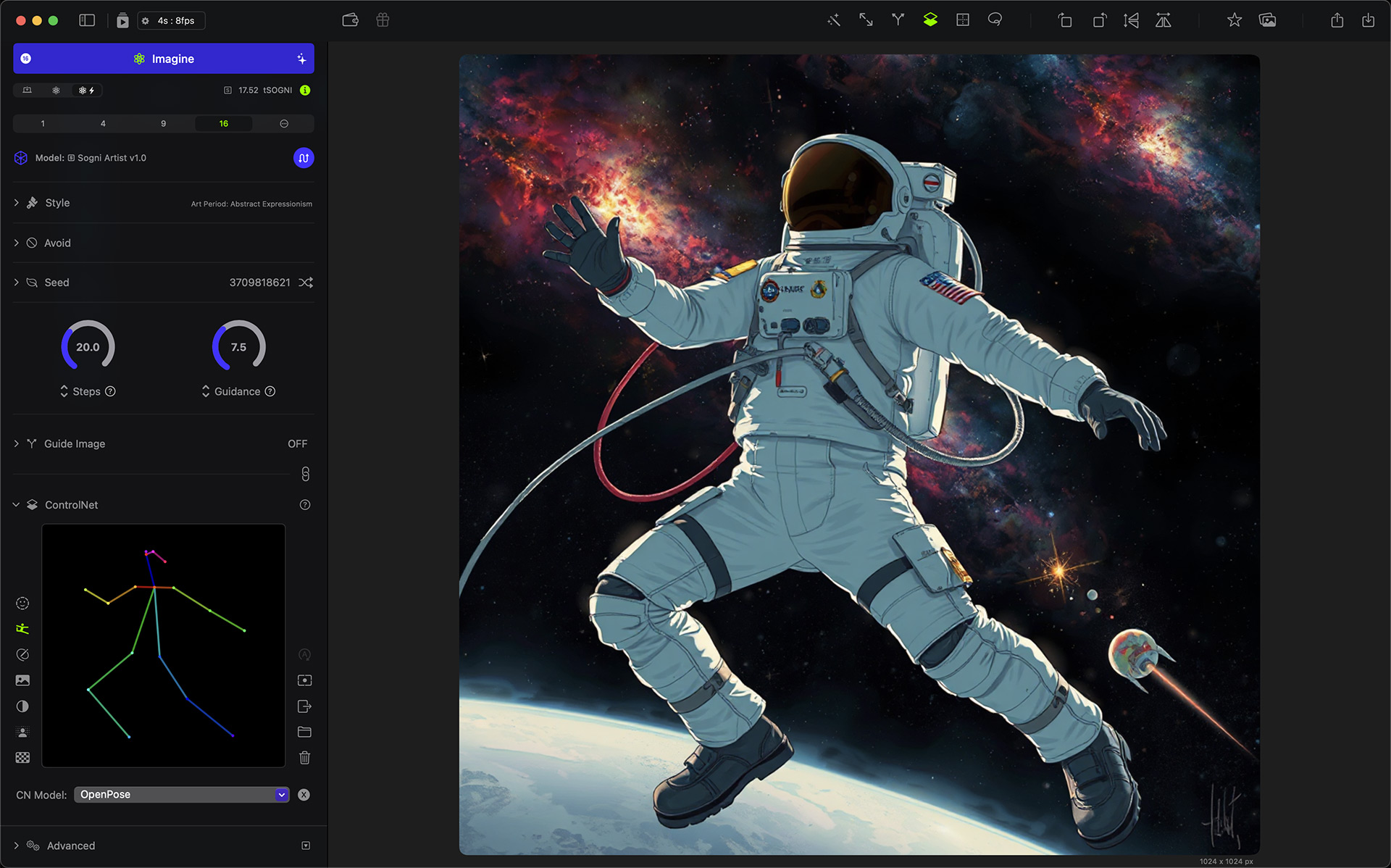The width and height of the screenshot is (1391, 868).
Task: Adjust the Guidance dial set to 7.5
Action: (x=238, y=346)
